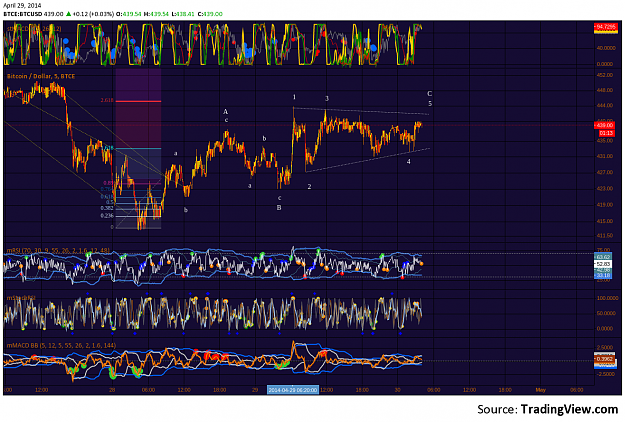Click the 'mMACD BB (5, 12, 5, 55...)' legend
The image size is (625, 422).
61,345
